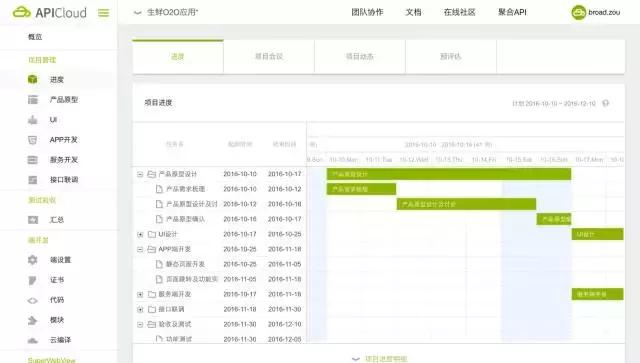
Task: Click the folder icon of APP端开发 task
Action: (x=151, y=249)
